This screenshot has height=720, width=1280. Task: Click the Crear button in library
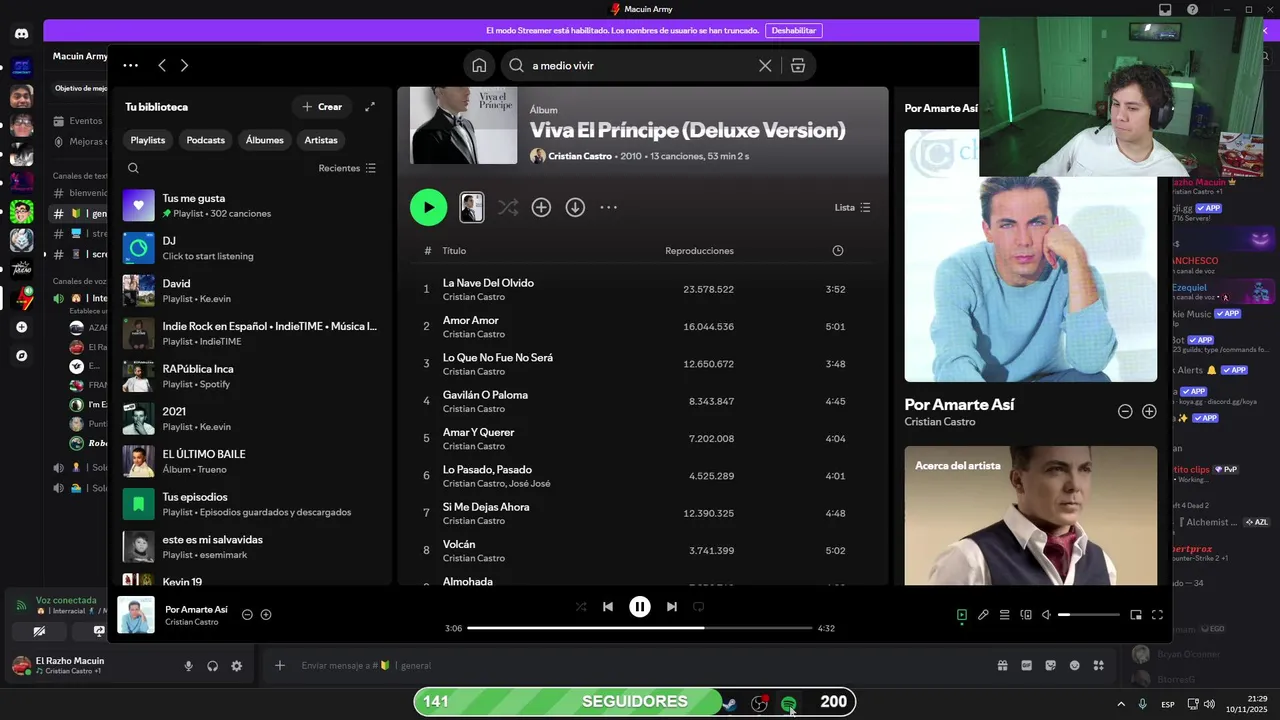click(x=322, y=106)
